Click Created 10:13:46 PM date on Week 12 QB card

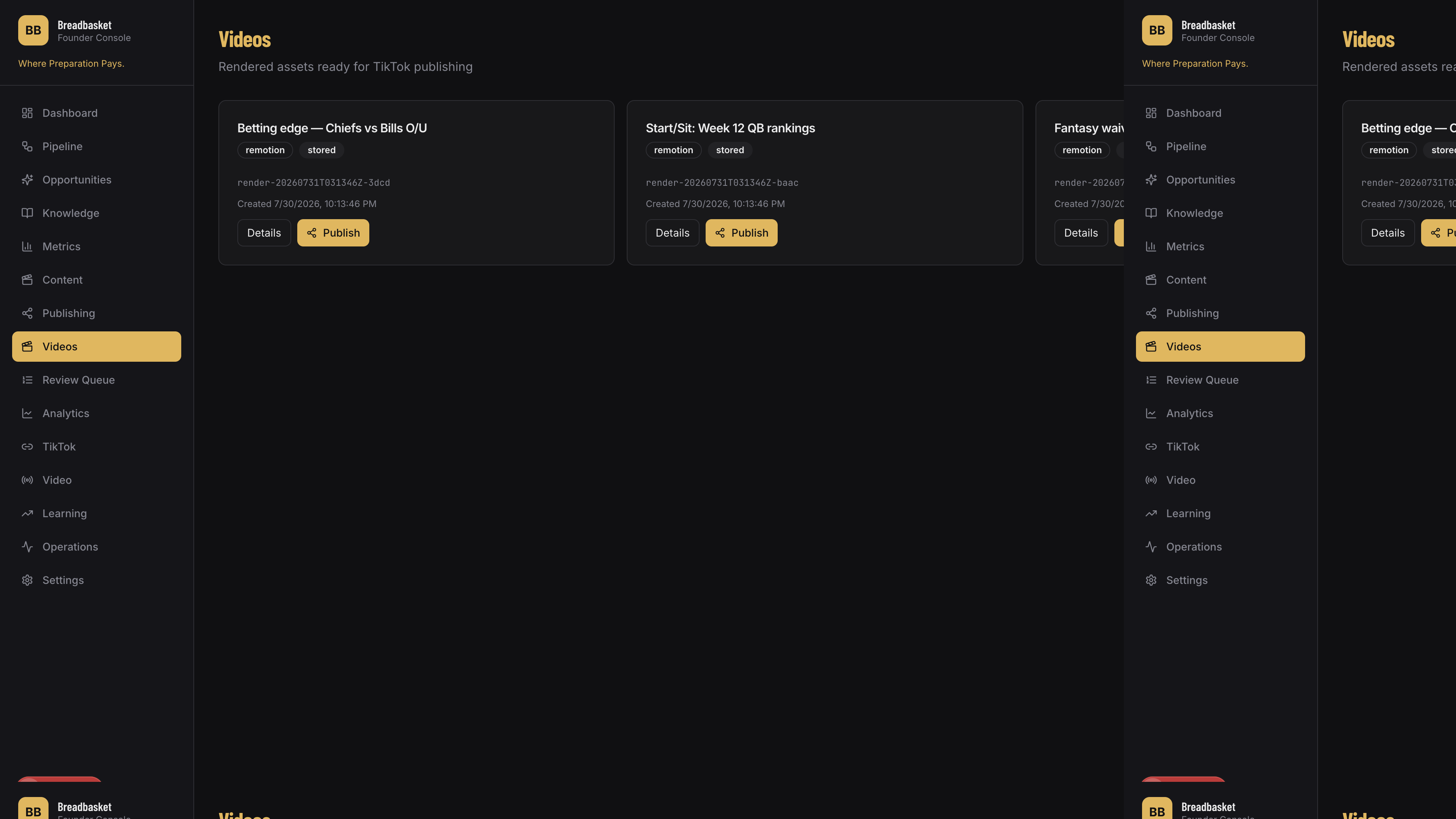point(715,204)
